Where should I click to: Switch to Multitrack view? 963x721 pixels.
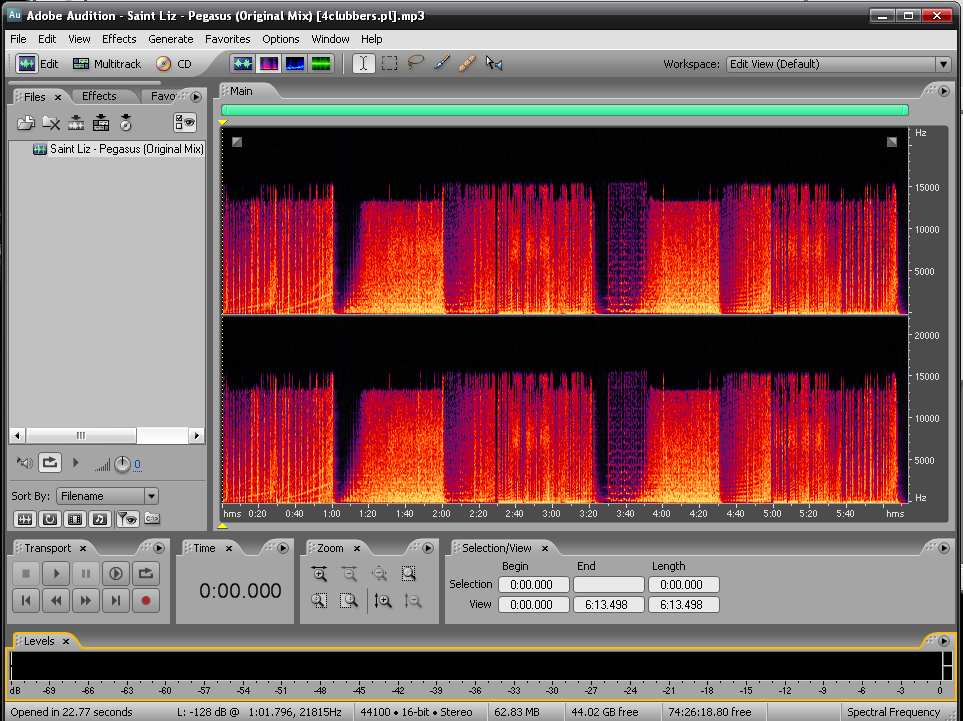107,64
